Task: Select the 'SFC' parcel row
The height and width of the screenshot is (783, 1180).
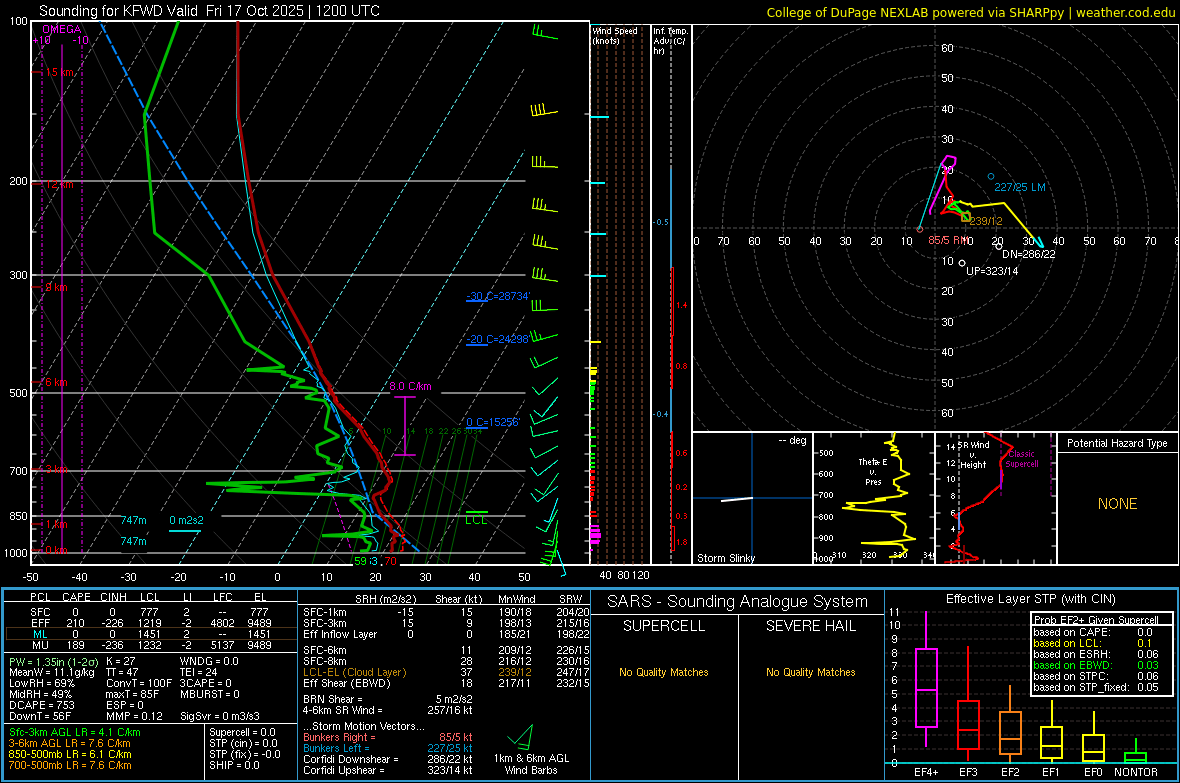Action: [151, 612]
